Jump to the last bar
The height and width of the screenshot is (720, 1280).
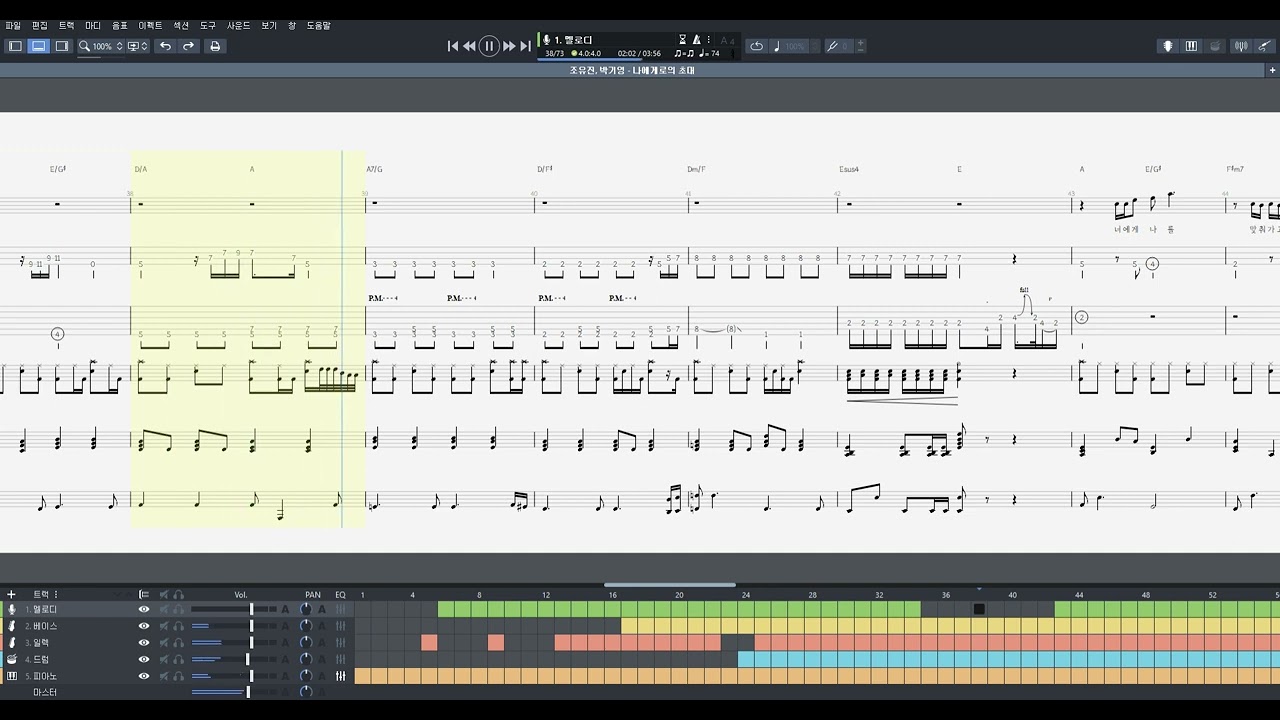coord(525,46)
